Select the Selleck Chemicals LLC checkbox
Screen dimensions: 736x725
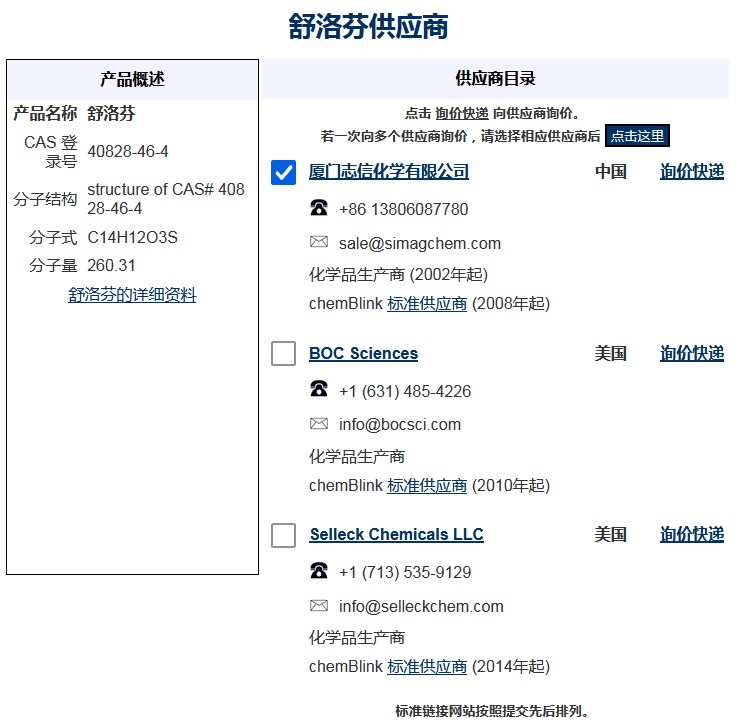point(284,535)
